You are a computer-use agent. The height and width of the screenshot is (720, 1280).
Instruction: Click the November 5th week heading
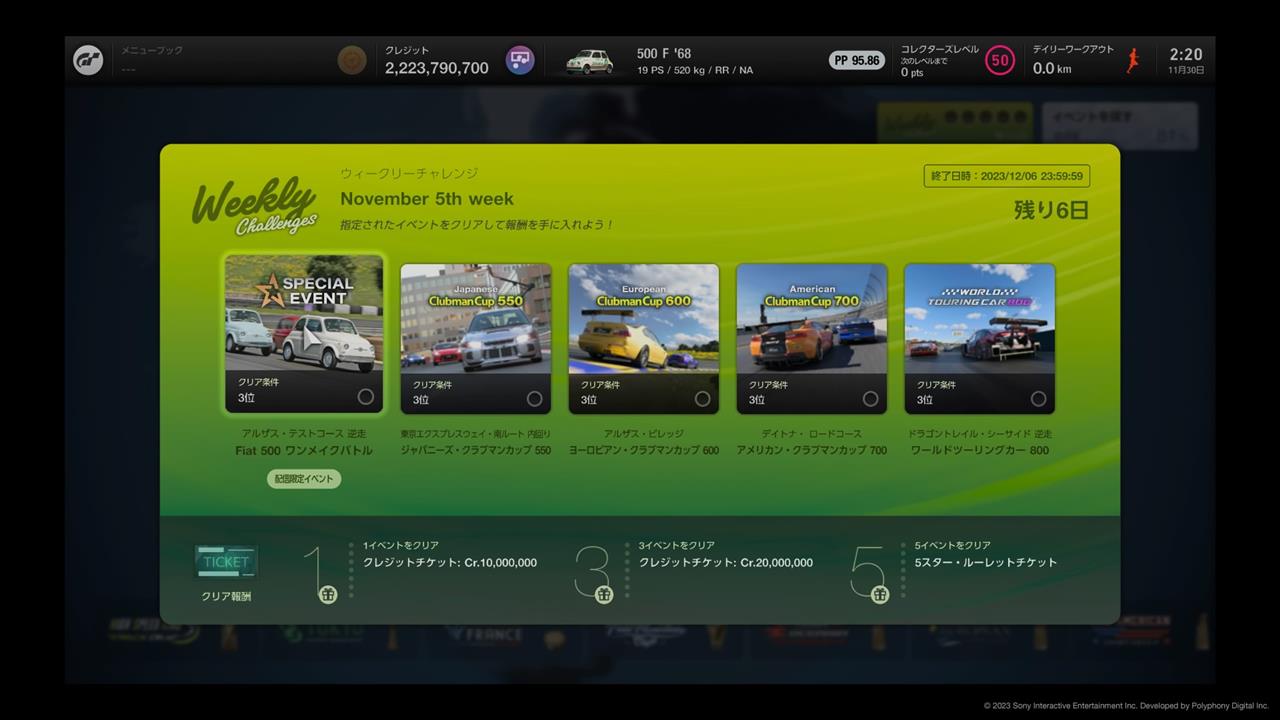point(427,199)
